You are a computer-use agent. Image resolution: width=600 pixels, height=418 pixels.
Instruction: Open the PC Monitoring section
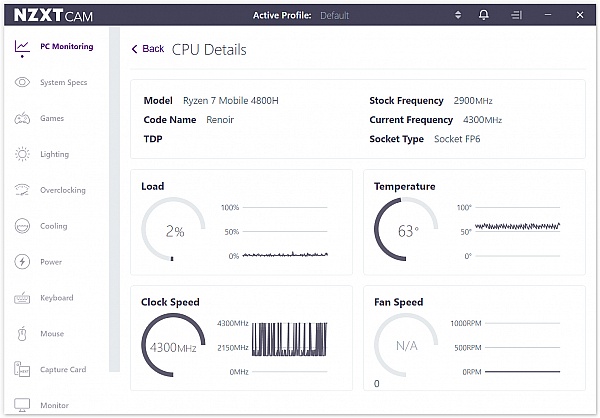(67, 46)
